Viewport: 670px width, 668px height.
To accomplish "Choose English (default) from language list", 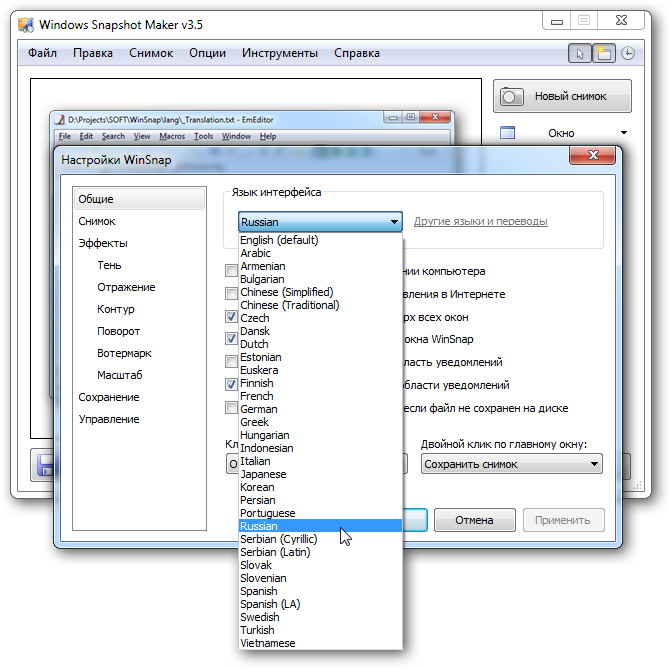I will point(320,240).
